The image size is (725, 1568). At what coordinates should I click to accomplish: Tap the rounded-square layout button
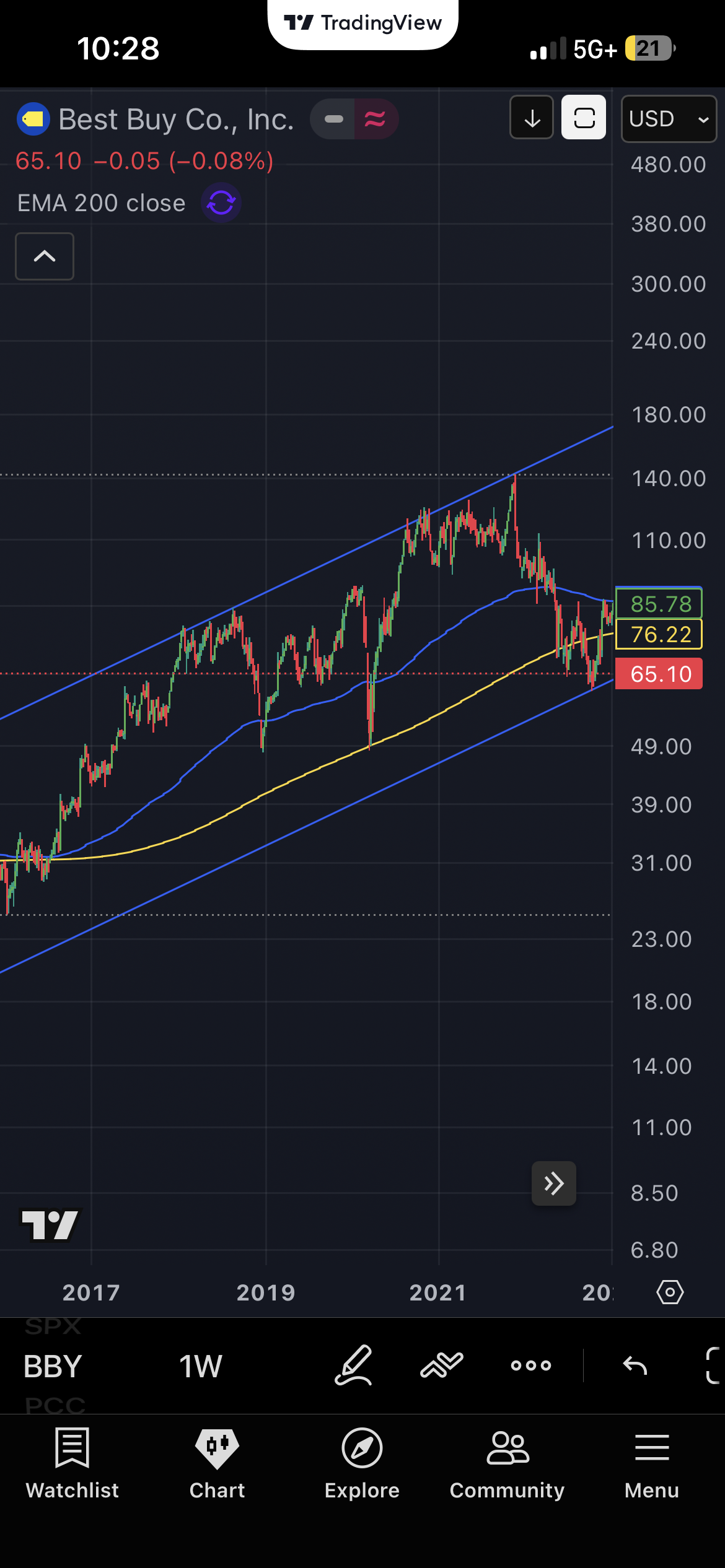tap(584, 117)
